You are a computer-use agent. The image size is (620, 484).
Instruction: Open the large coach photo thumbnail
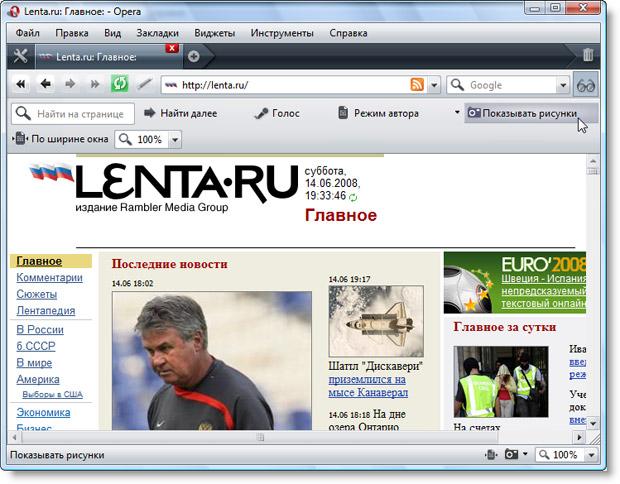[212, 361]
